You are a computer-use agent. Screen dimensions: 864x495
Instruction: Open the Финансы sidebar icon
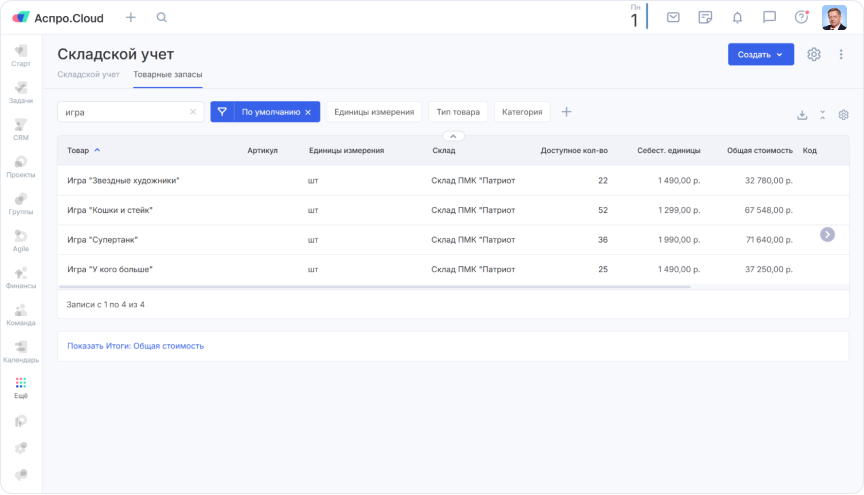(x=21, y=277)
